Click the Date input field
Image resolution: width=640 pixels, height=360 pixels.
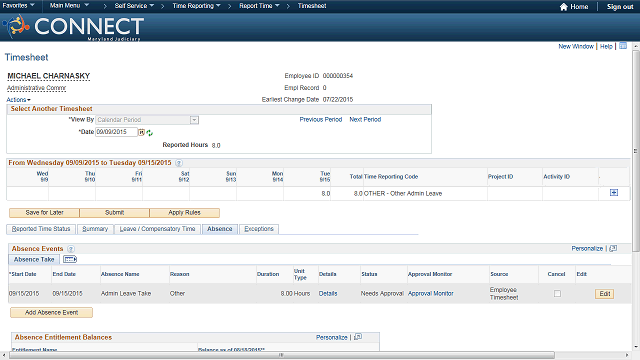click(x=116, y=132)
